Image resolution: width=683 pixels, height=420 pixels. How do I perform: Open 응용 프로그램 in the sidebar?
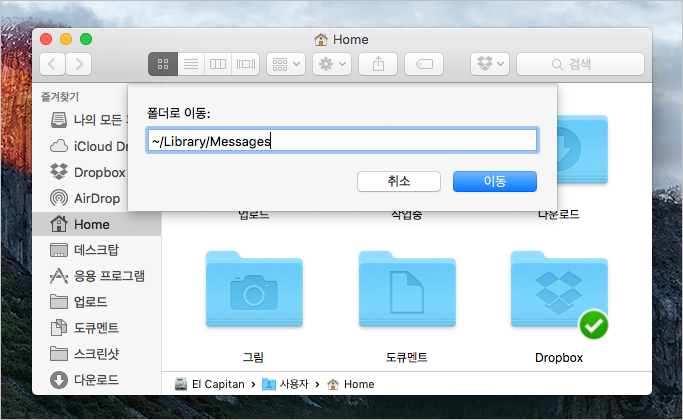click(x=97, y=276)
